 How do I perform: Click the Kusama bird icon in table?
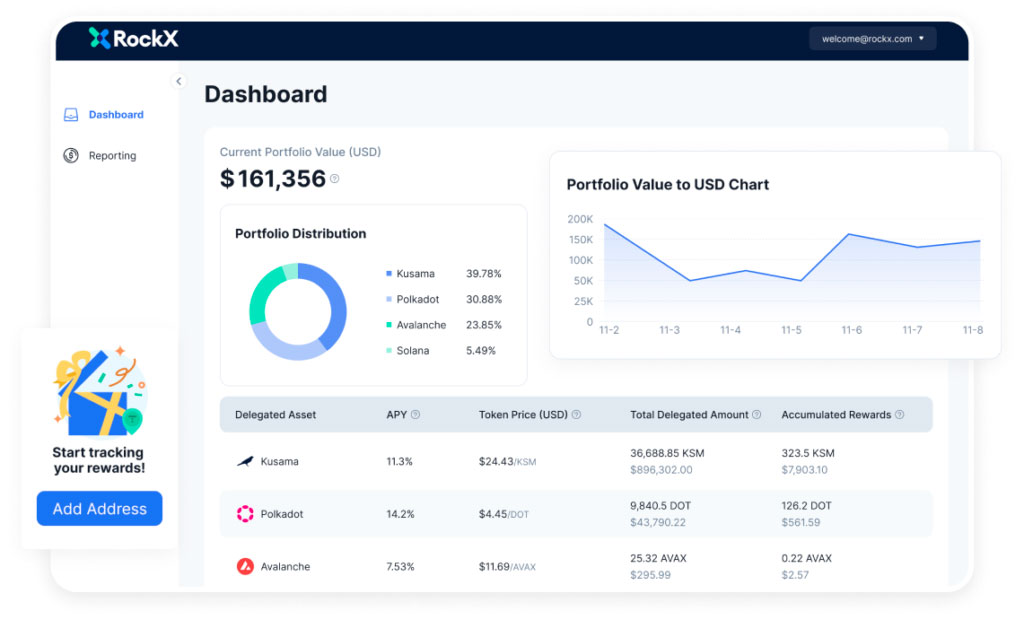245,461
